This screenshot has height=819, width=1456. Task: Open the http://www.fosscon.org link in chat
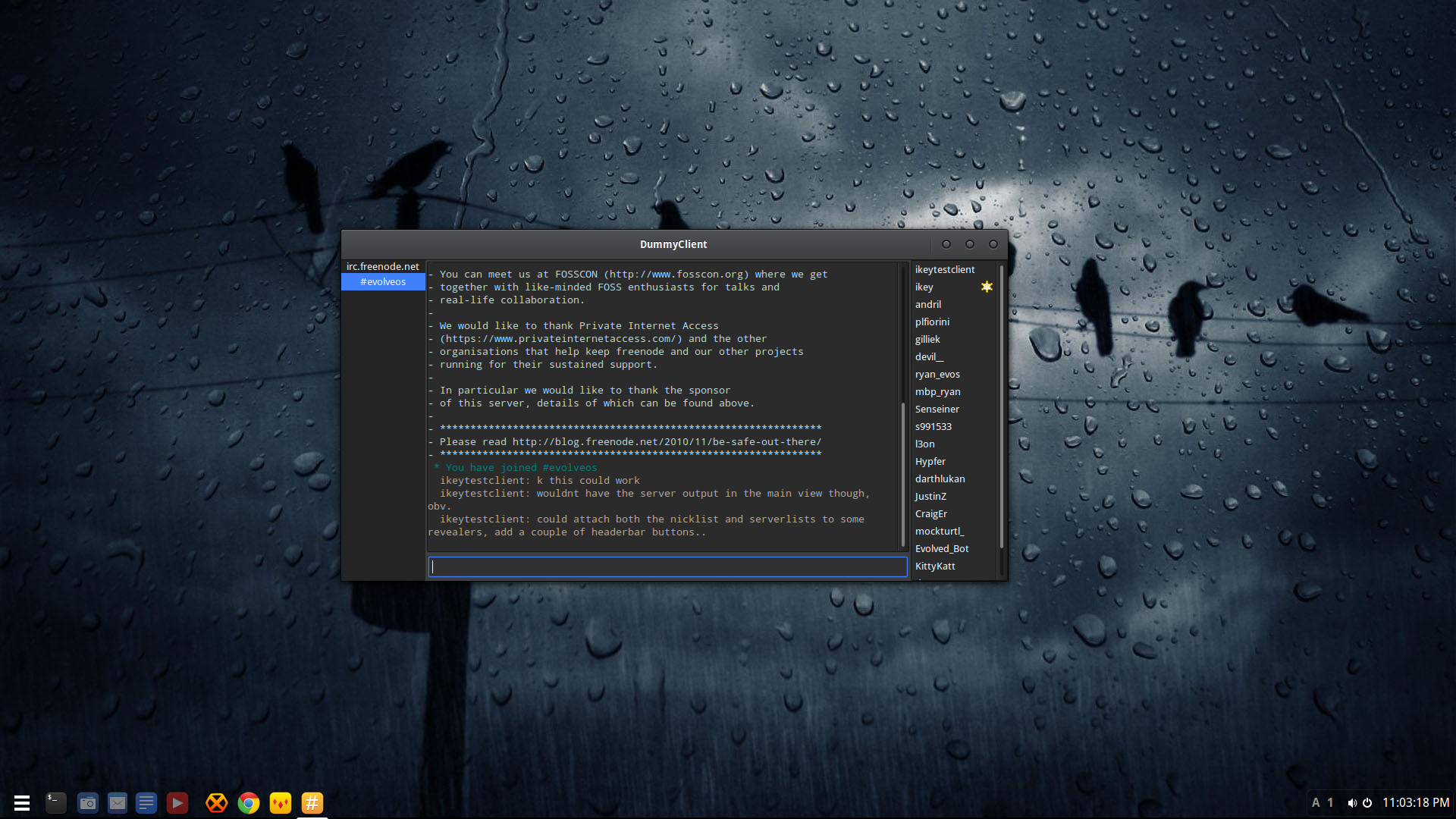point(676,274)
